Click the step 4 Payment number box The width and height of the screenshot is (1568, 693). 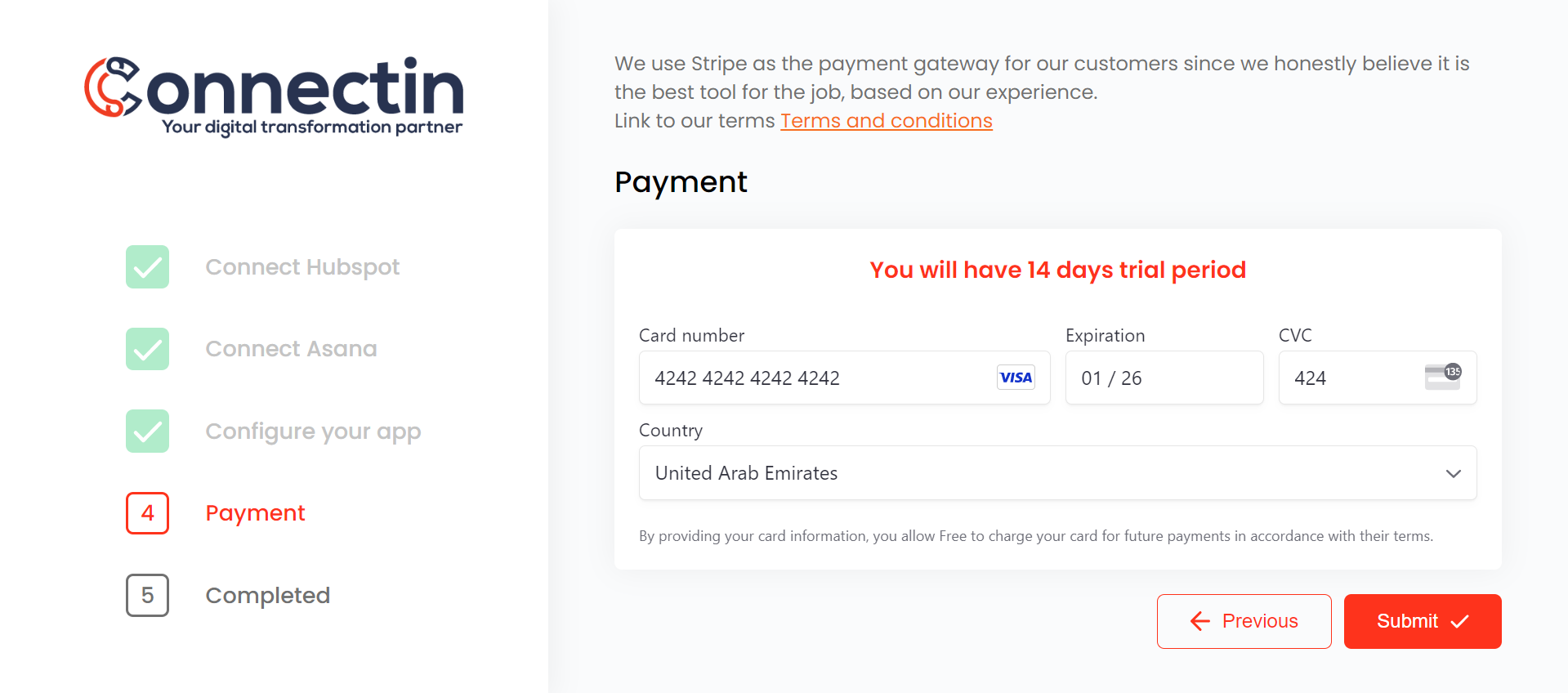click(x=148, y=513)
